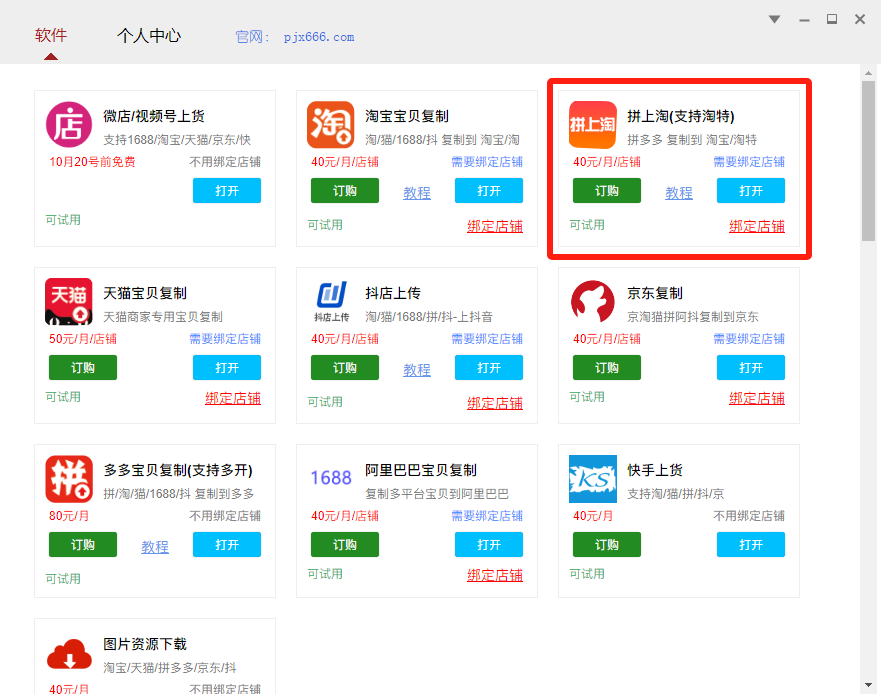The width and height of the screenshot is (881, 698).
Task: Click 打开 for 多多宝贝复制
Action: 227,545
